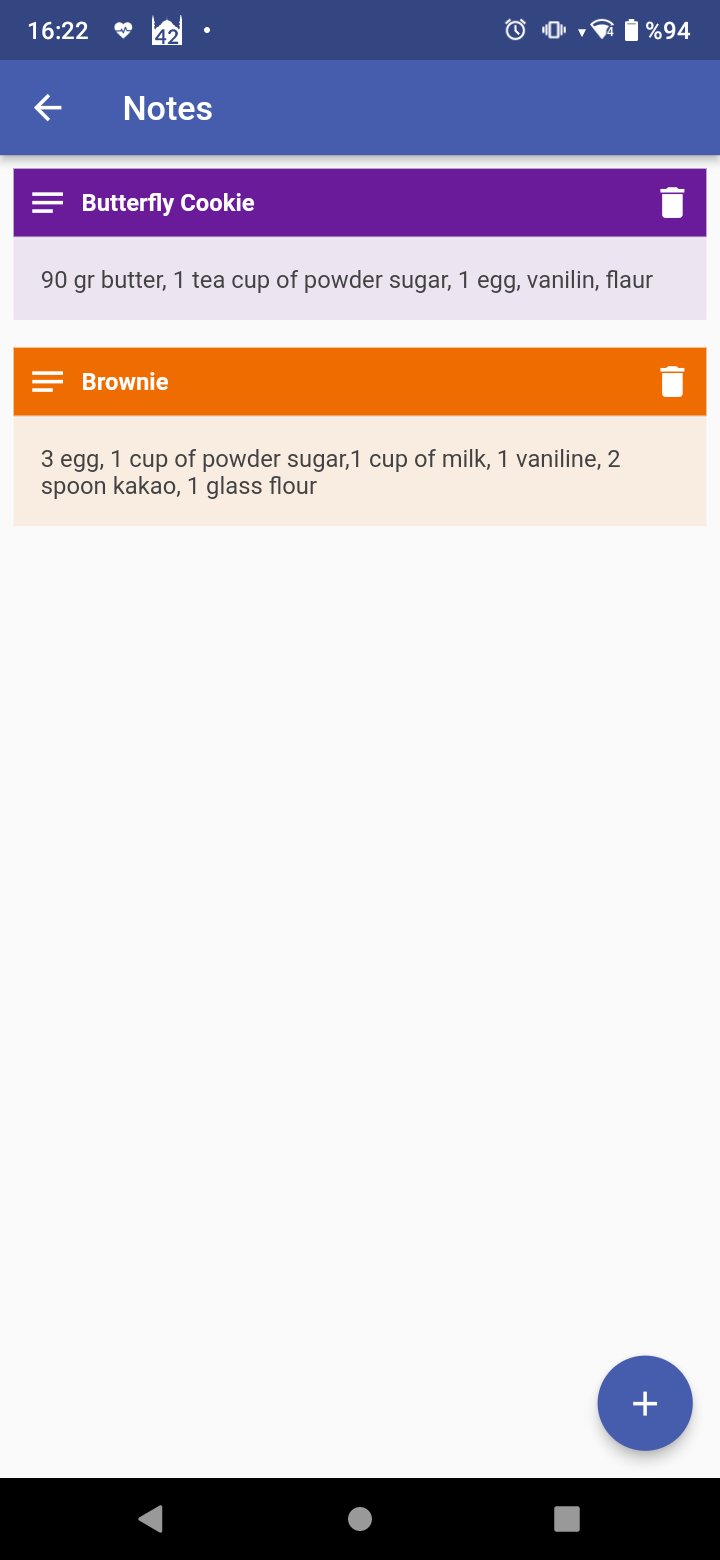720x1560 pixels.
Task: Open the Butterfly Cookie note title
Action: 168,203
